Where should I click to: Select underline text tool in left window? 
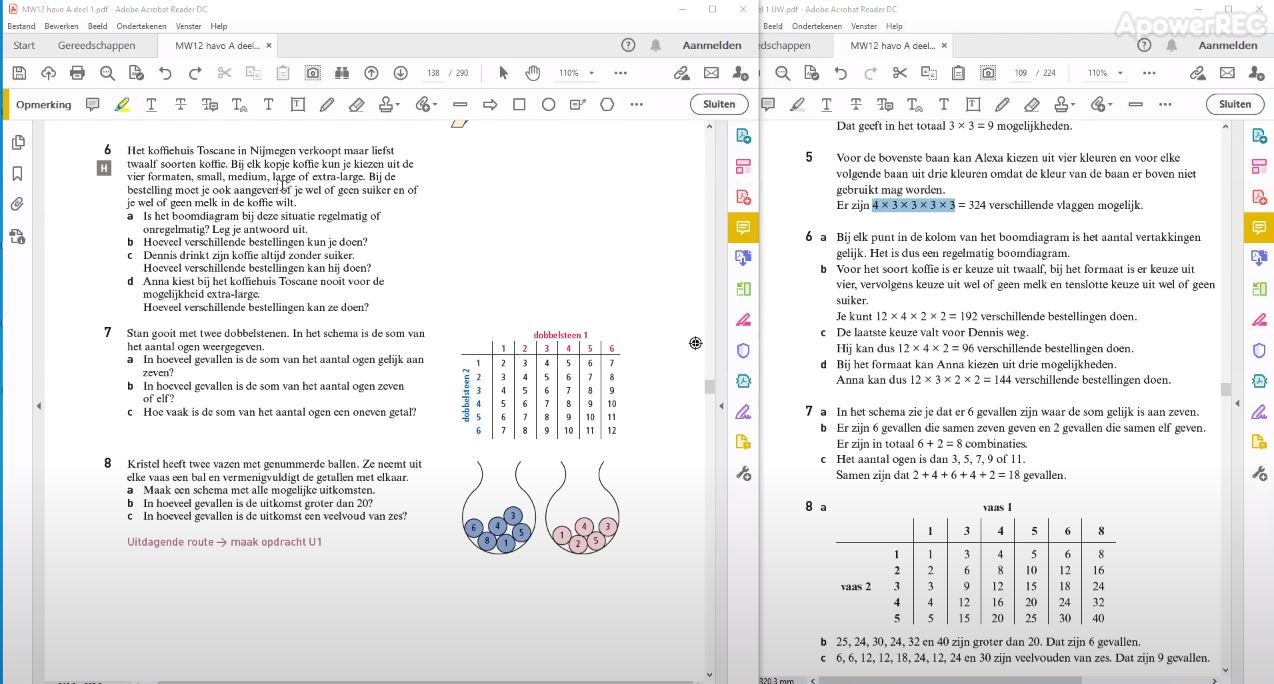tap(151, 104)
